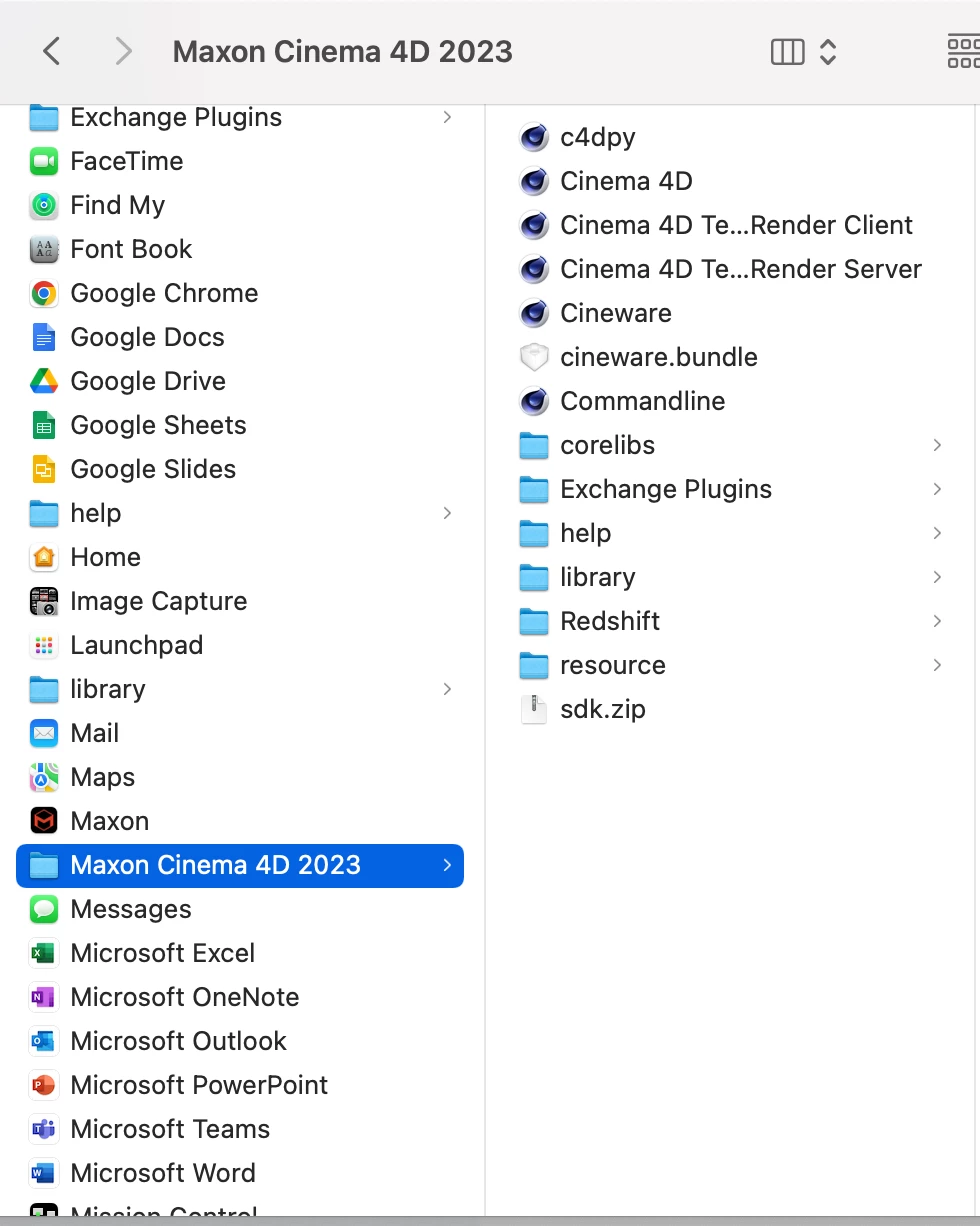Click the c4dpy application icon

coord(534,137)
